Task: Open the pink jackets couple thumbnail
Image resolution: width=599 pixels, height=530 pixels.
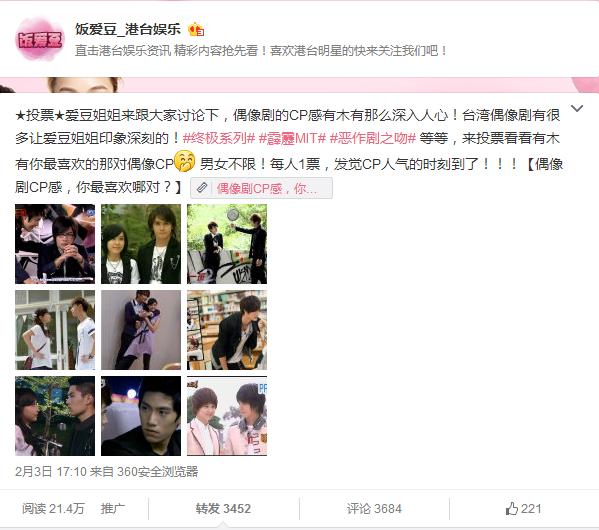Action: pos(227,416)
